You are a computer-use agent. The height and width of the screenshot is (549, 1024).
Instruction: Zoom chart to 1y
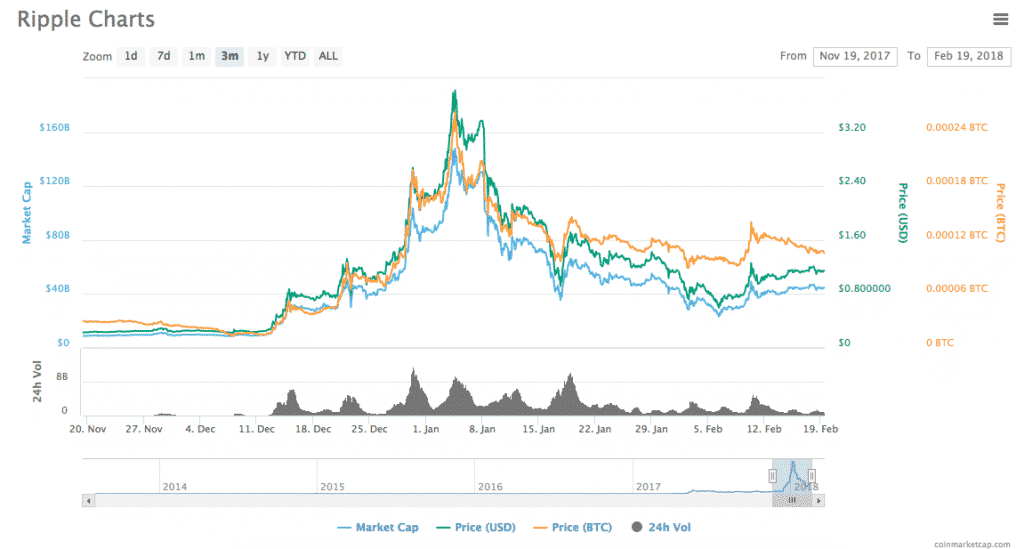point(262,56)
